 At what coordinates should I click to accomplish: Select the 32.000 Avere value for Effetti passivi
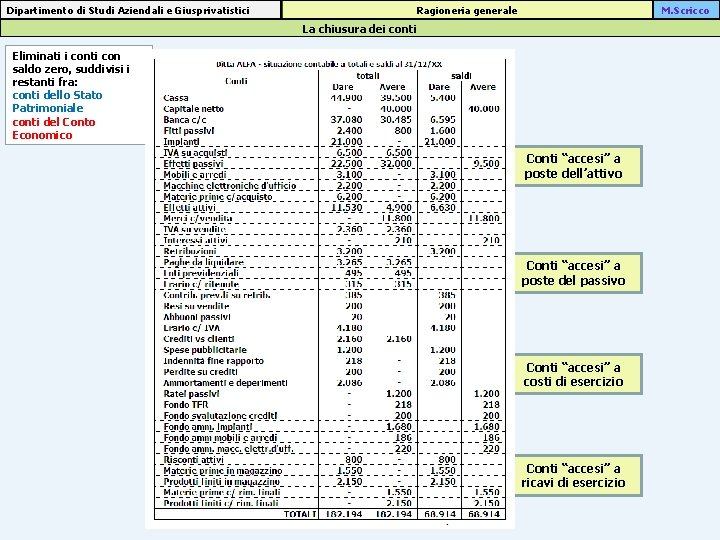[x=396, y=164]
